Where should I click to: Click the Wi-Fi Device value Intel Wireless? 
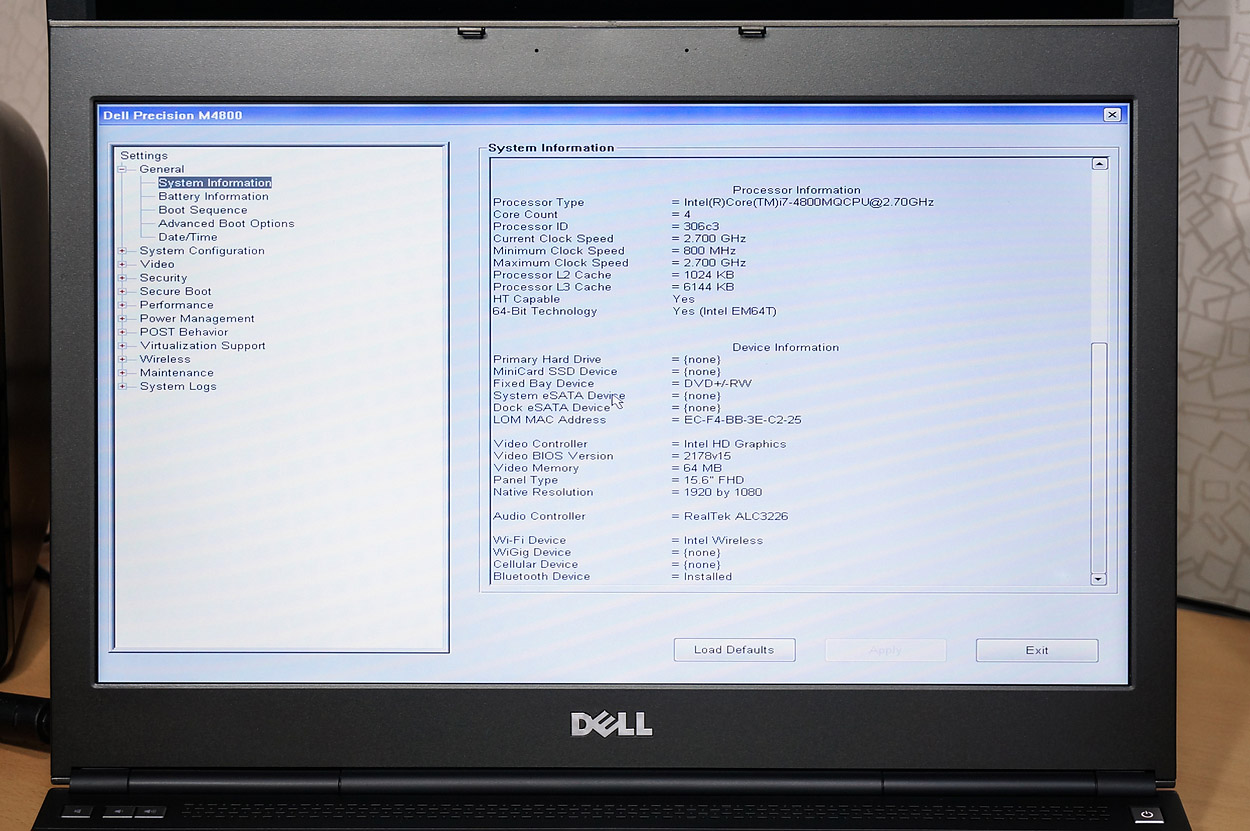(x=723, y=541)
